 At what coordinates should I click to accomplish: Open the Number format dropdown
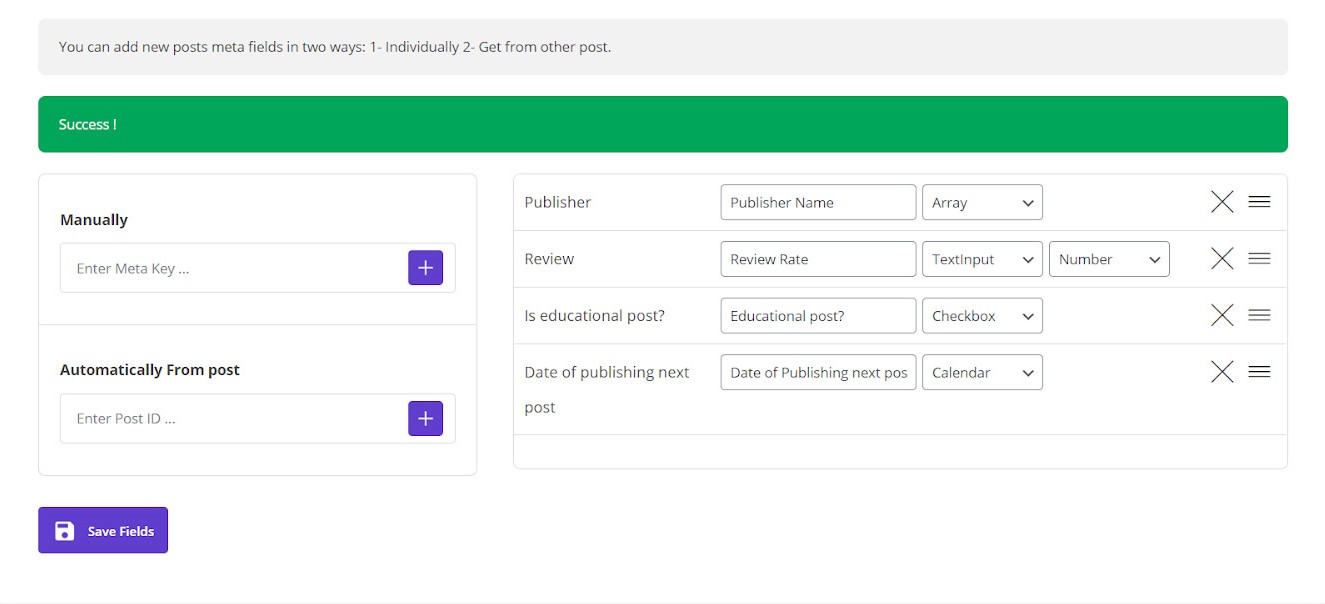(x=1108, y=259)
